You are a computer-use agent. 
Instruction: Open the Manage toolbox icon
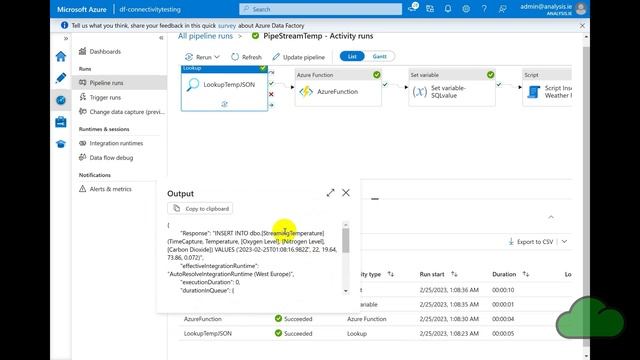[61, 122]
